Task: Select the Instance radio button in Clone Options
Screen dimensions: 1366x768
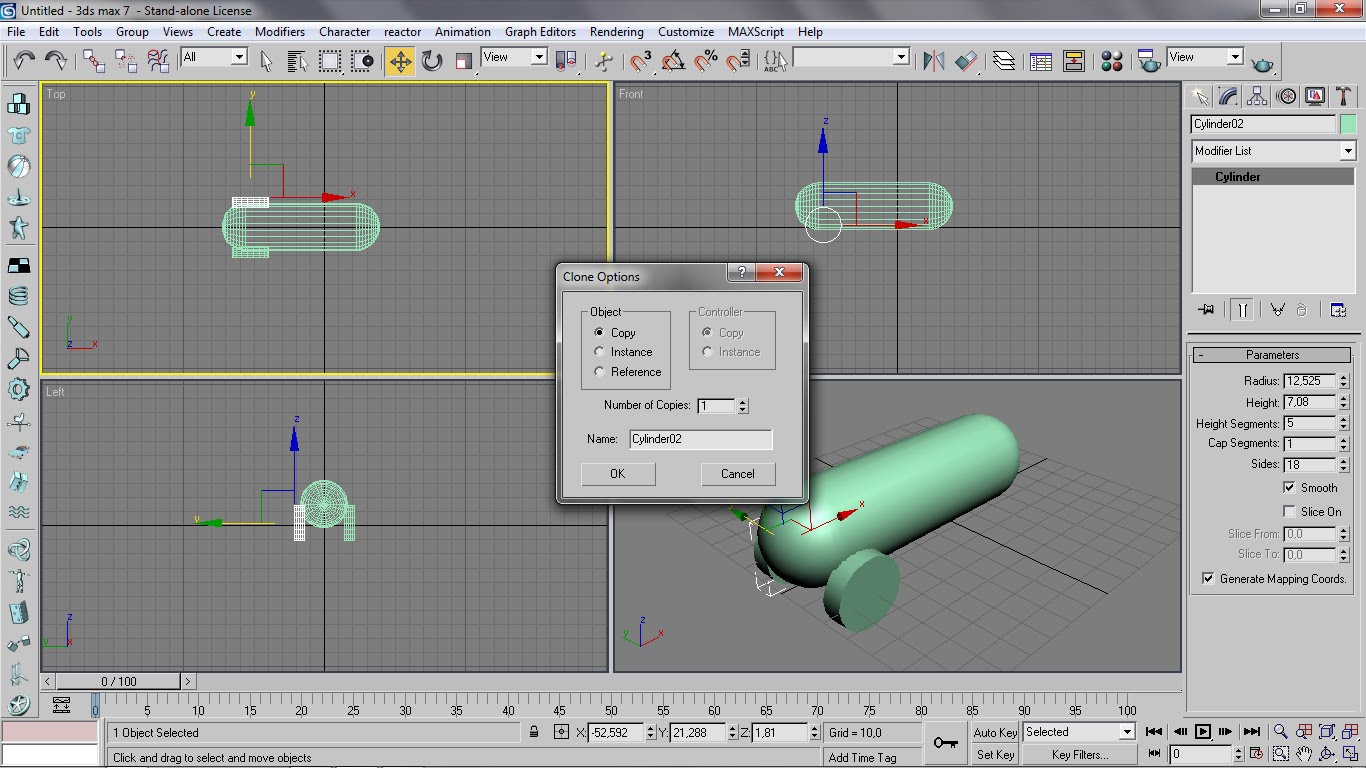Action: 598,352
